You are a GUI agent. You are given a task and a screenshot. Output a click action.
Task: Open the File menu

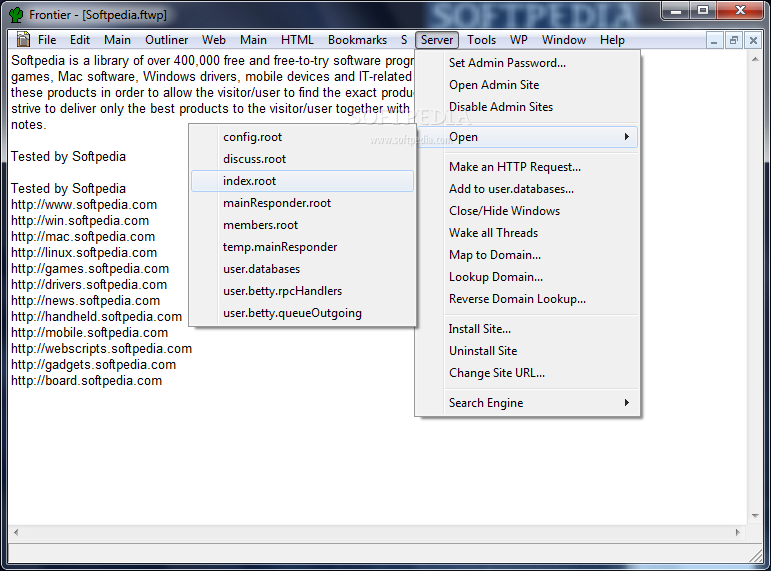[x=47, y=40]
